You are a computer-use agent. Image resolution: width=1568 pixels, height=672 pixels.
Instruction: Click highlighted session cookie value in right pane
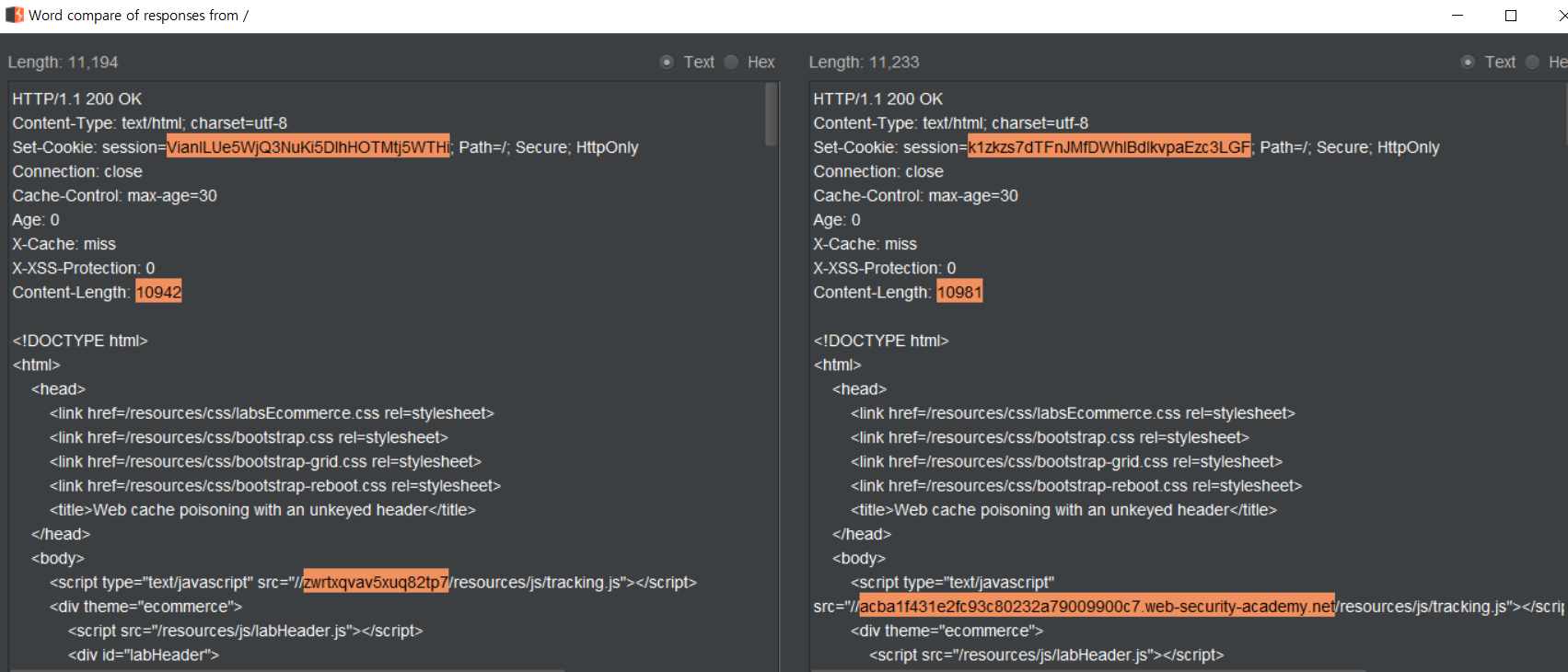(1109, 147)
